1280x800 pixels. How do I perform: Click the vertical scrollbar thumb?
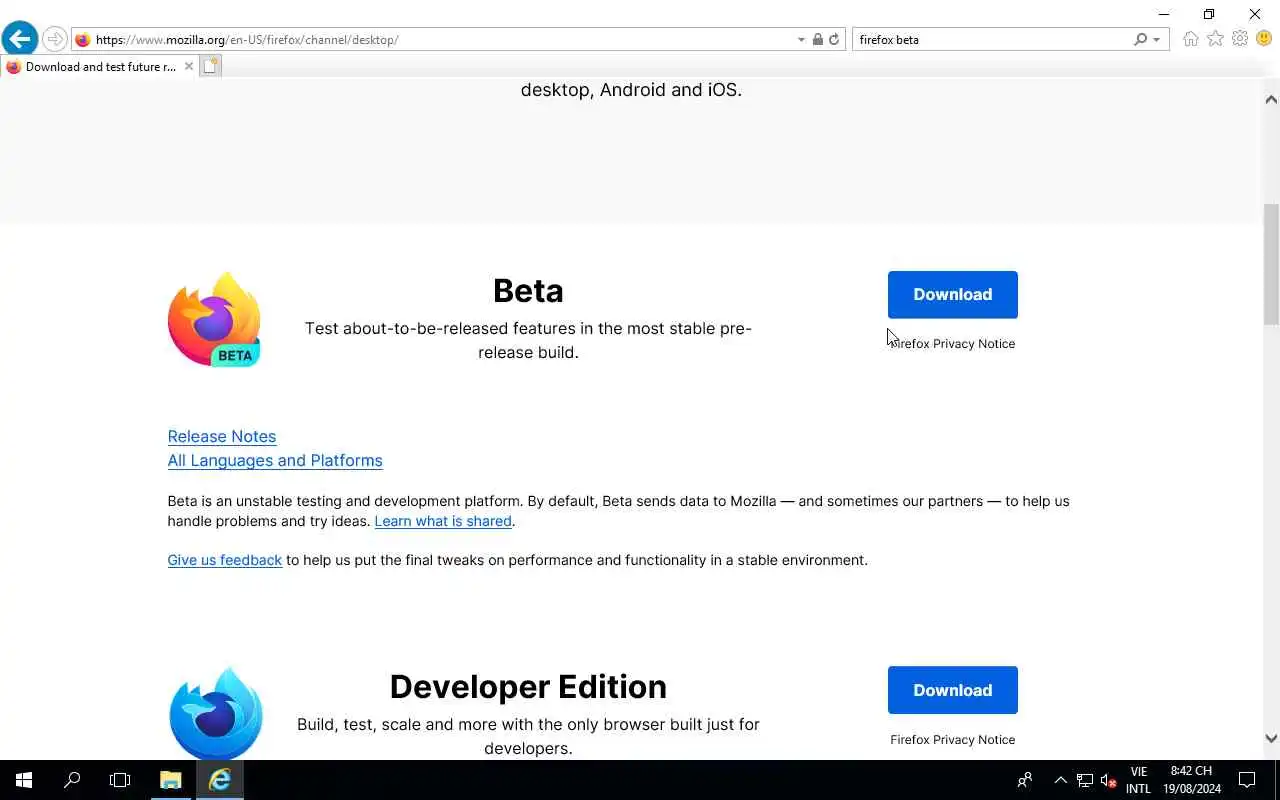click(x=1271, y=264)
